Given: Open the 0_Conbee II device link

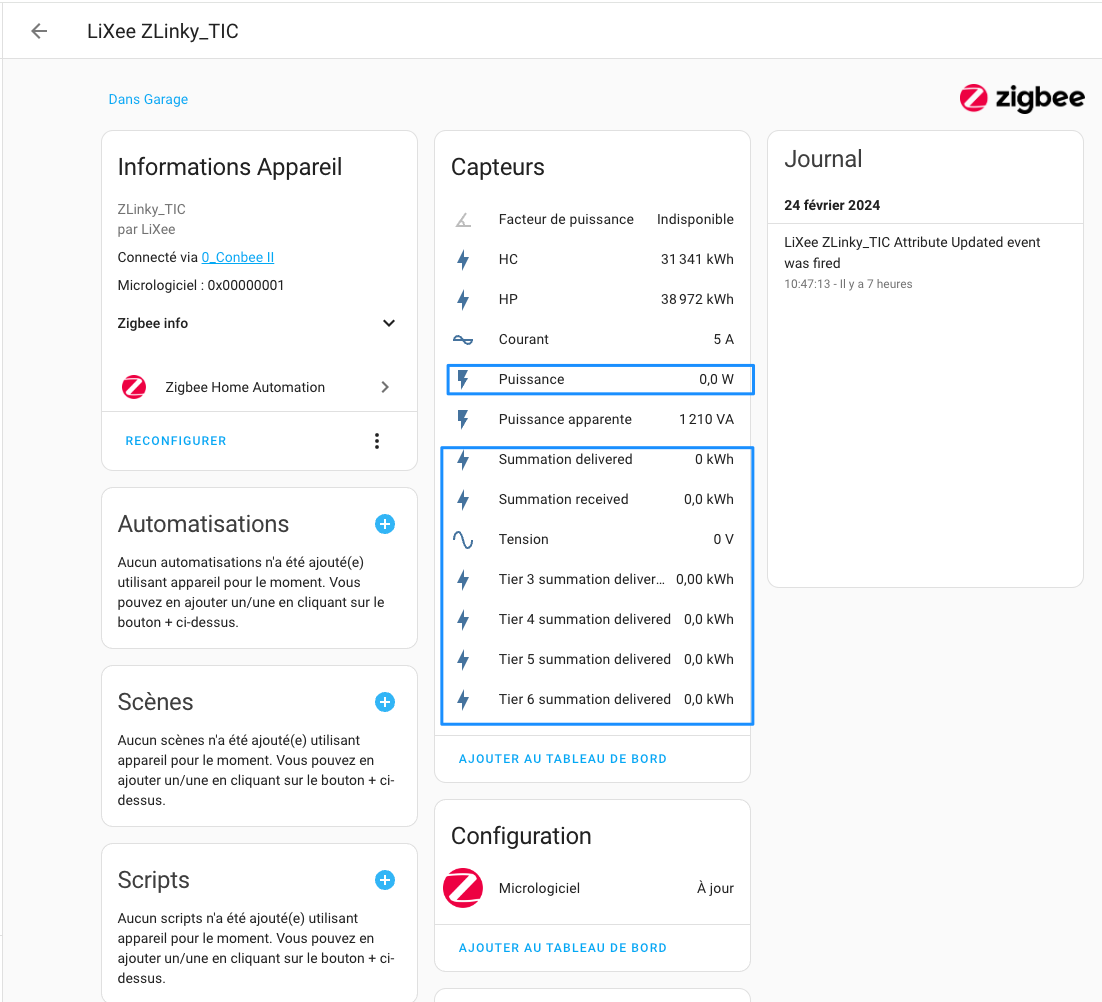Looking at the screenshot, I should click(238, 257).
